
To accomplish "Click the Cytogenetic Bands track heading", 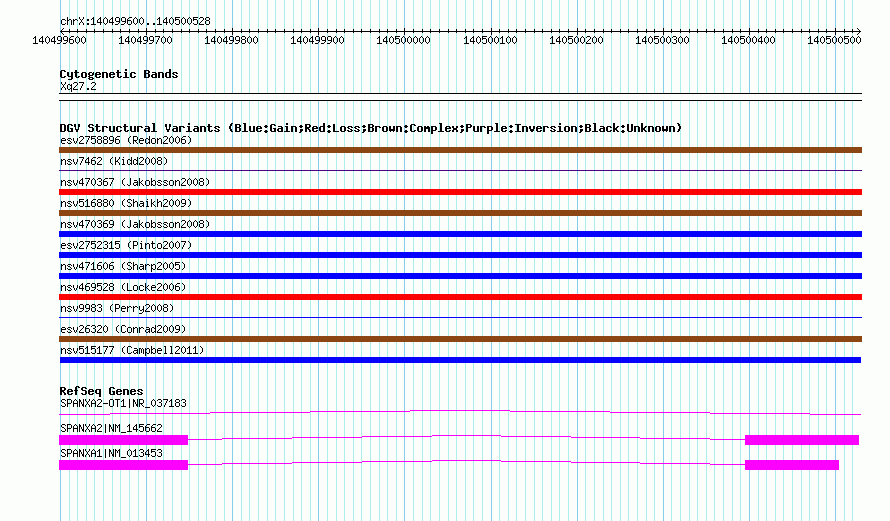I will [119, 74].
